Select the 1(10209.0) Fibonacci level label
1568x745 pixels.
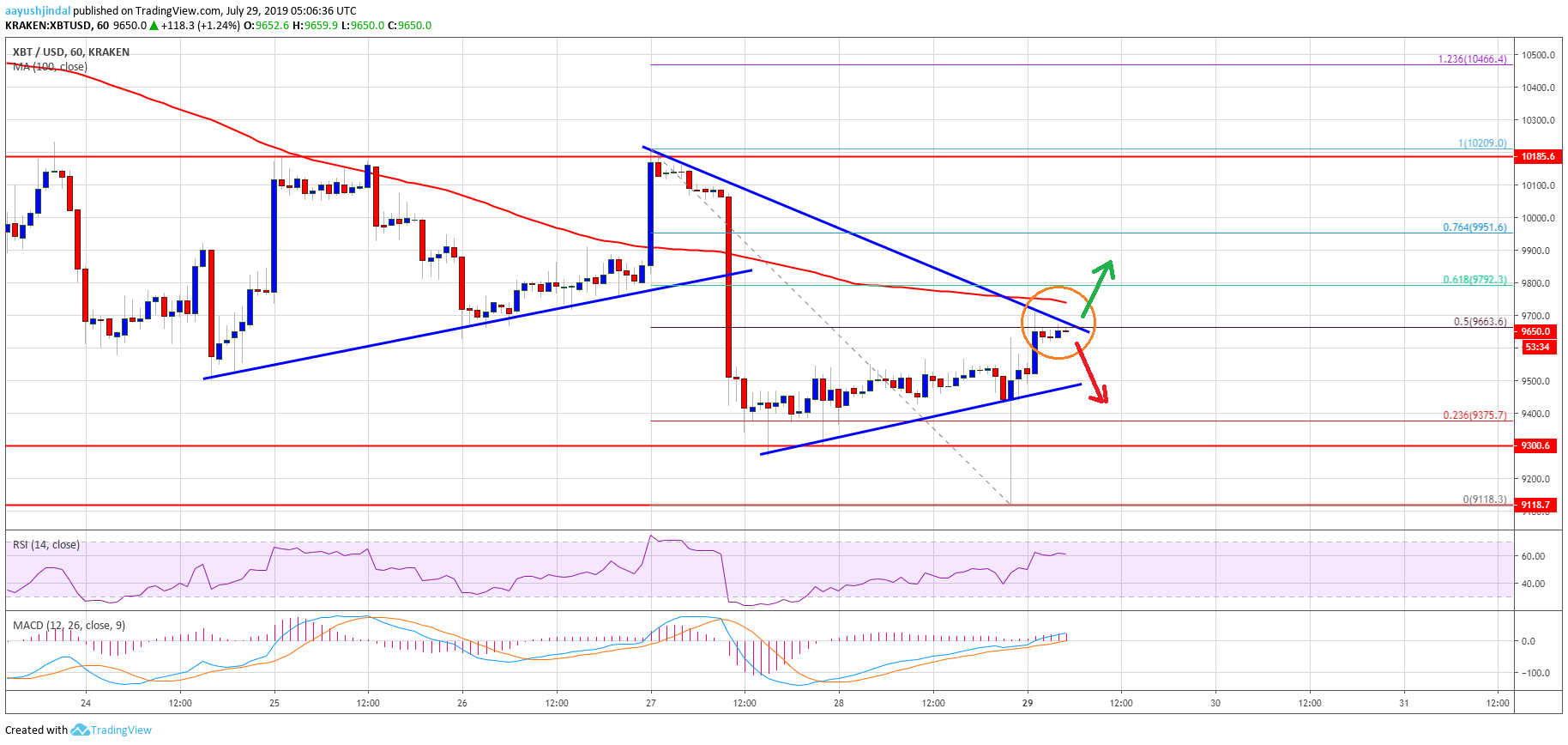pyautogui.click(x=1482, y=143)
